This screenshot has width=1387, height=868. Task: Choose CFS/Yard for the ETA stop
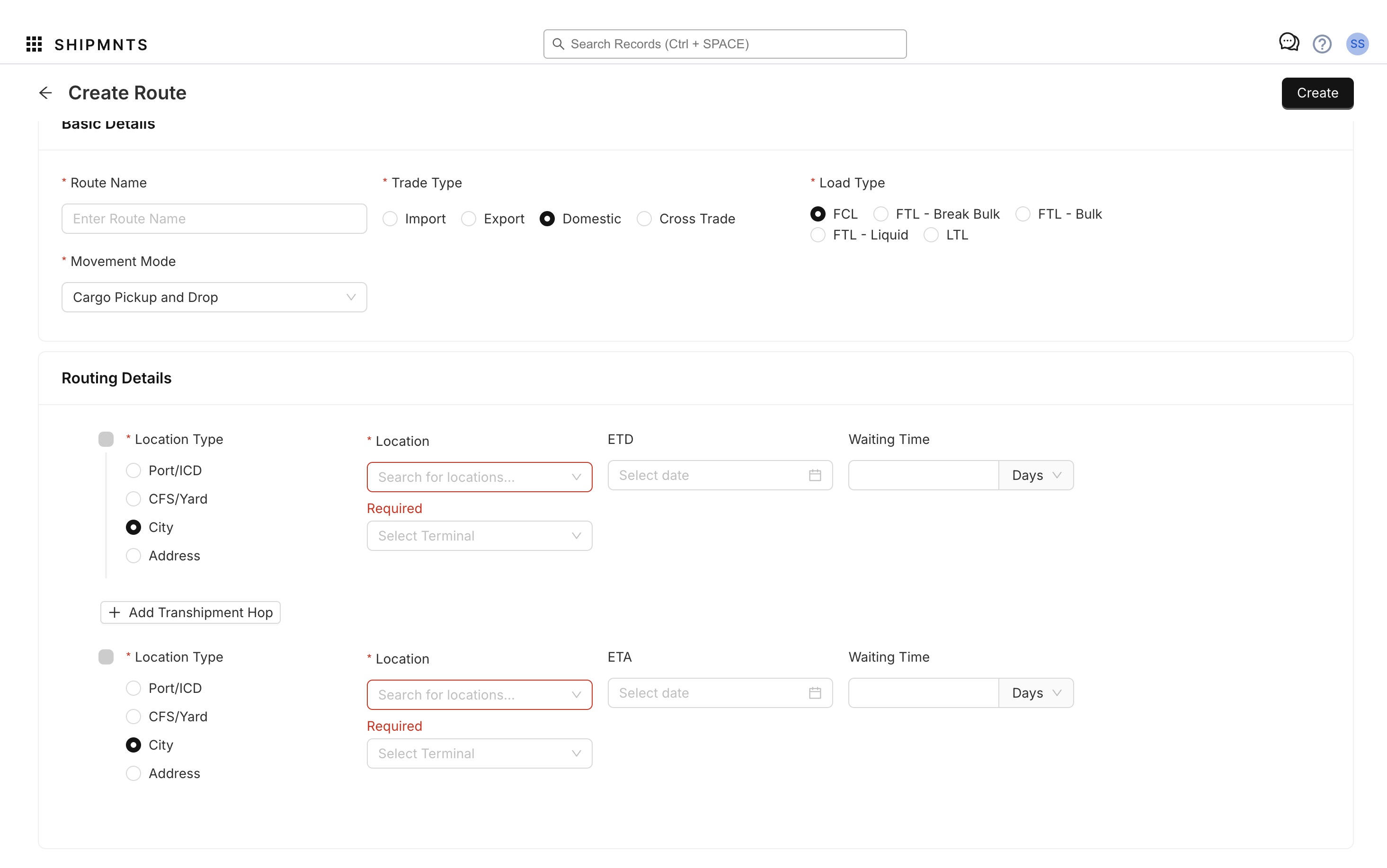[167, 717]
